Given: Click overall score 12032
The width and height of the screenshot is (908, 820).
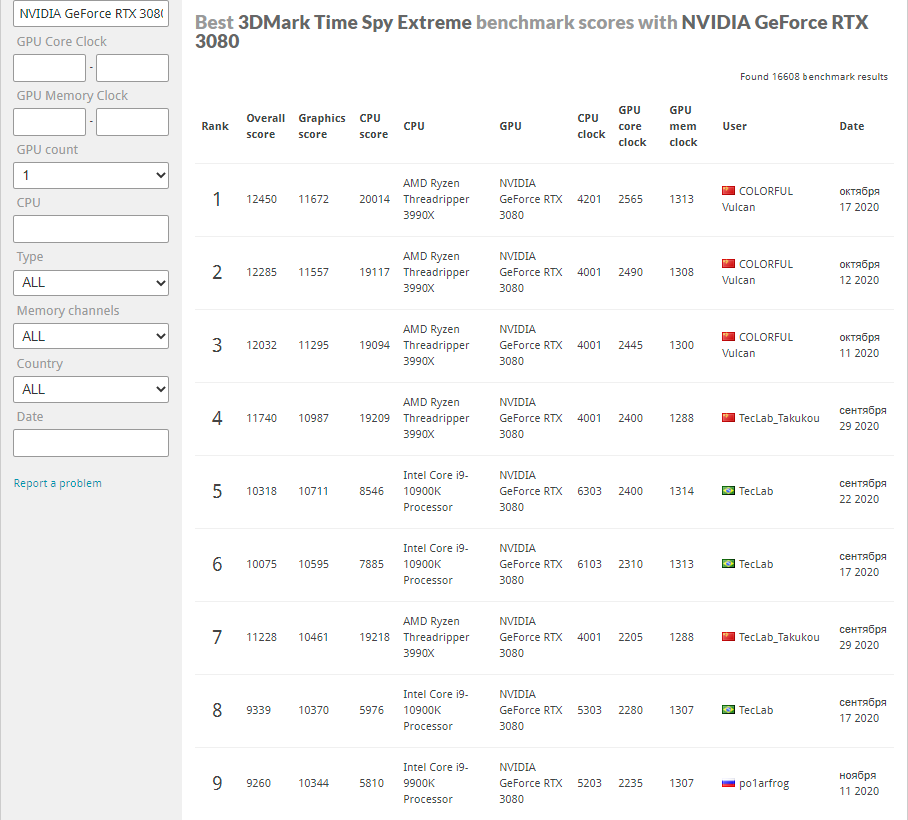Looking at the screenshot, I should (x=261, y=345).
